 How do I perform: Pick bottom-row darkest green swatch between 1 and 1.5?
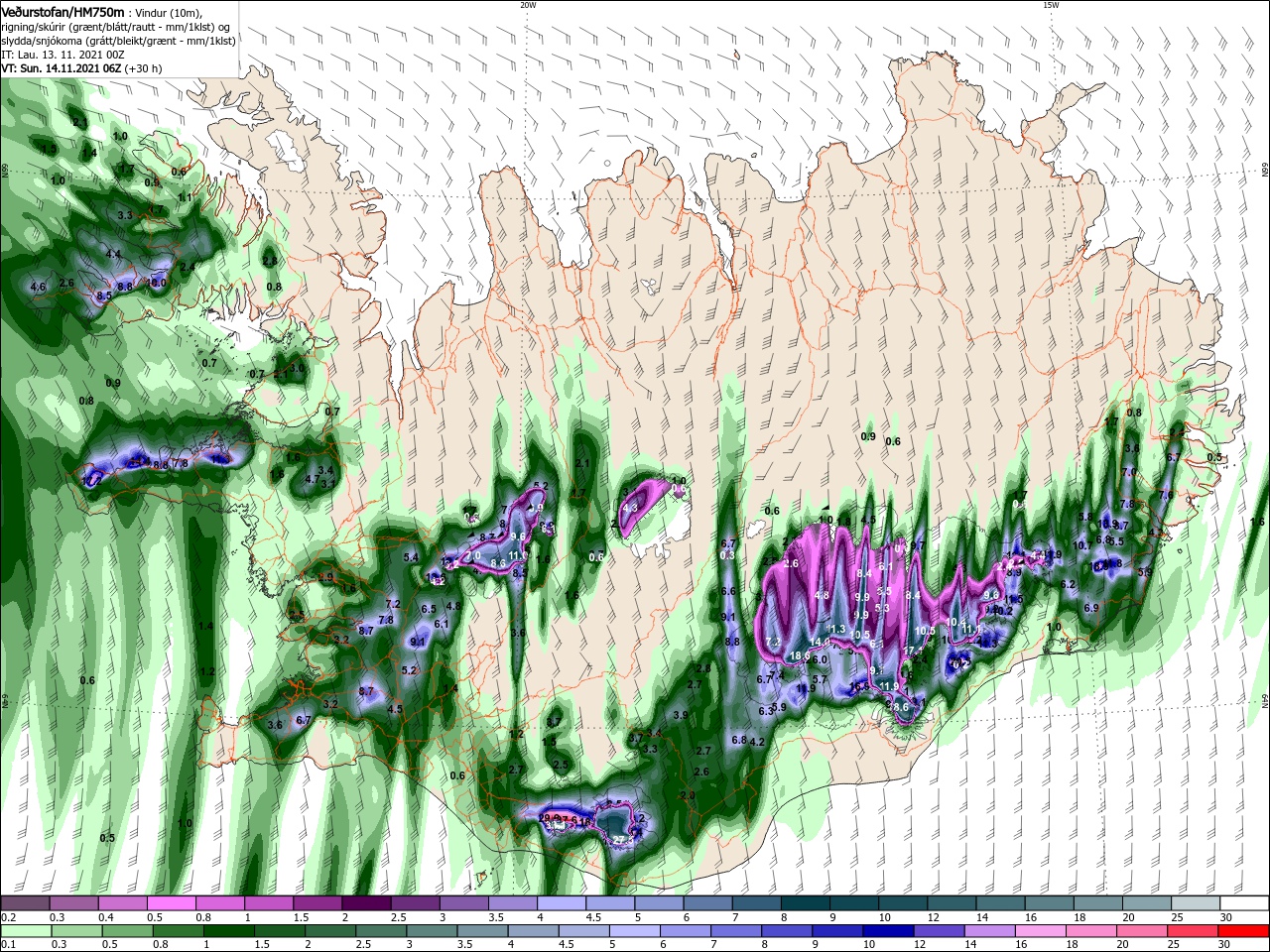pyautogui.click(x=229, y=931)
